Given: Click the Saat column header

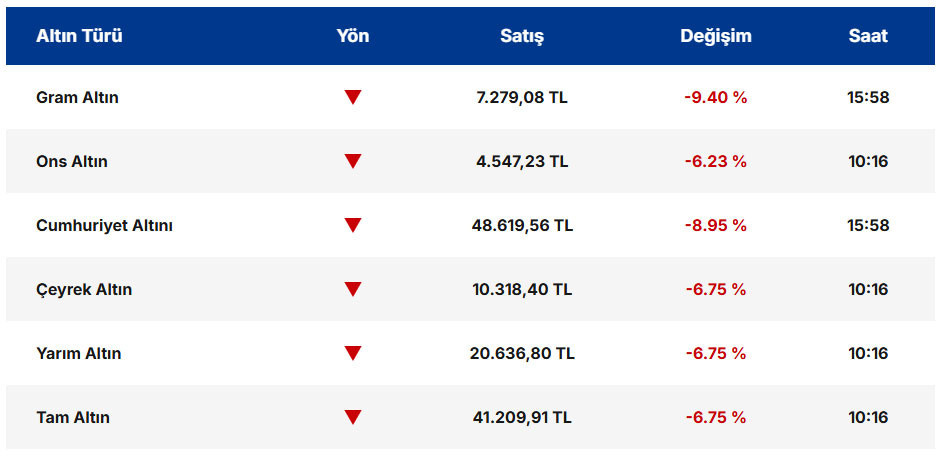Looking at the screenshot, I should click(868, 36).
